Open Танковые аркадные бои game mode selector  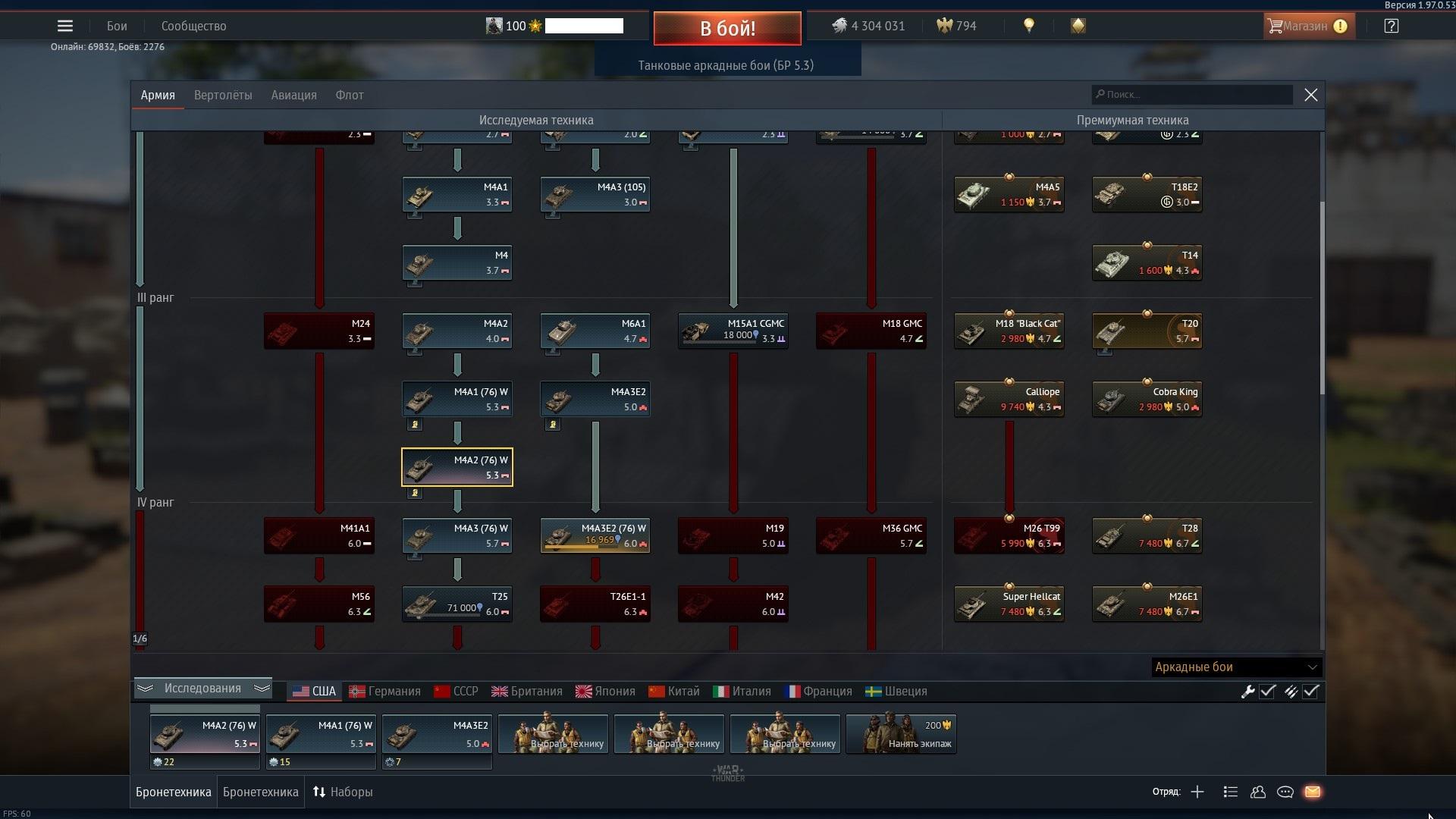coord(726,65)
